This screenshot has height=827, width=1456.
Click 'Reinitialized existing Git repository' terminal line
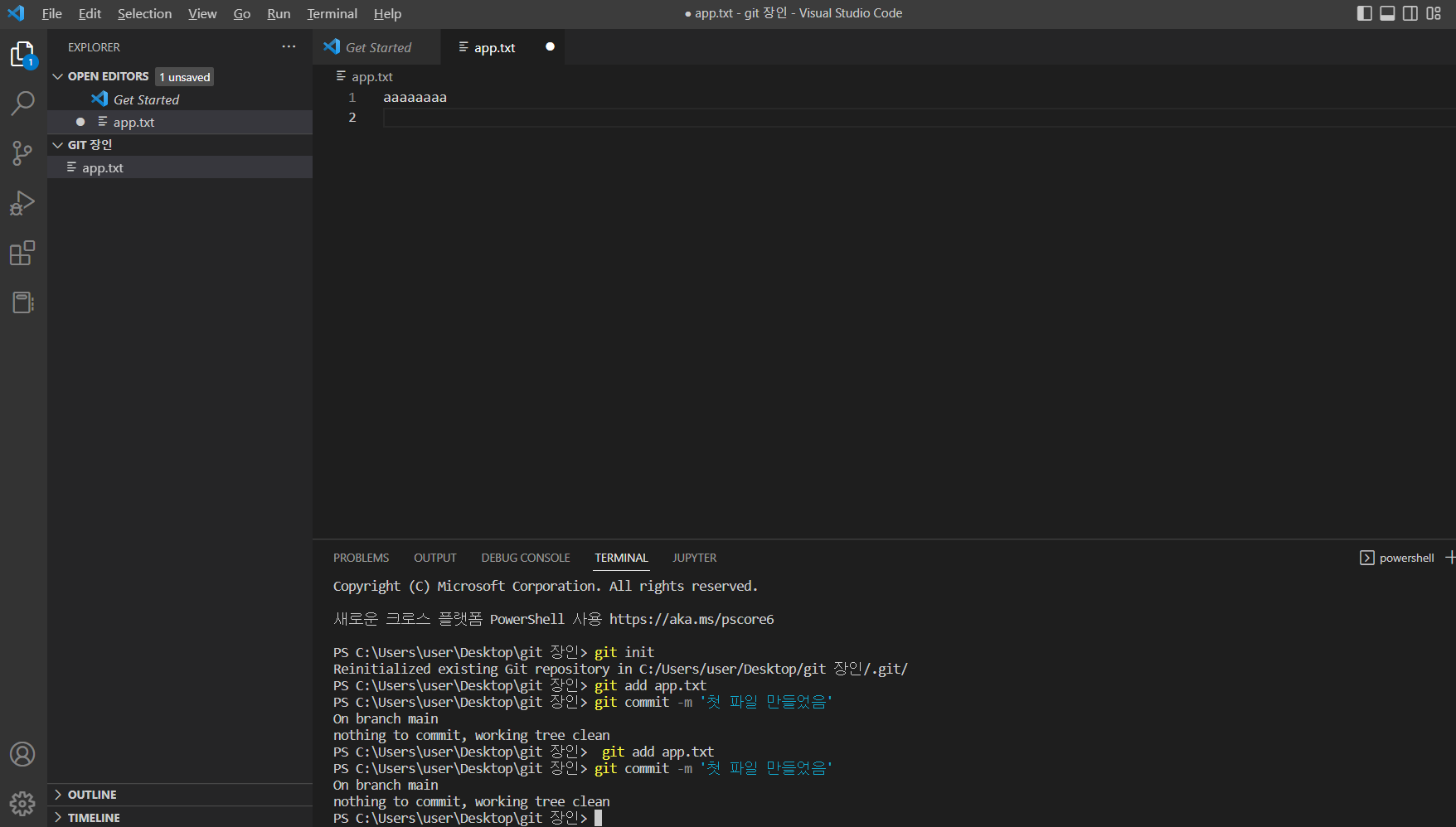620,669
